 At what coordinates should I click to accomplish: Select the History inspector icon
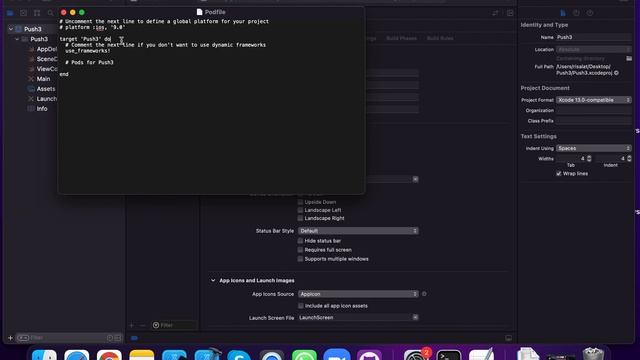tap(576, 13)
